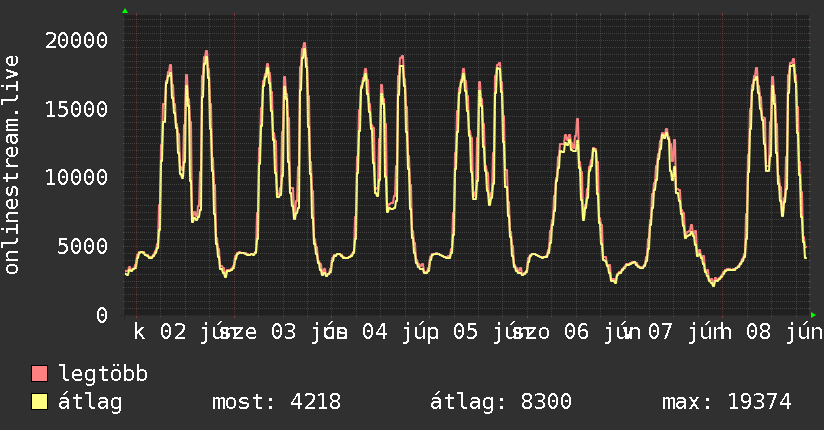Click the 04 date label on x-axis
This screenshot has height=430, width=824.
click(x=375, y=332)
